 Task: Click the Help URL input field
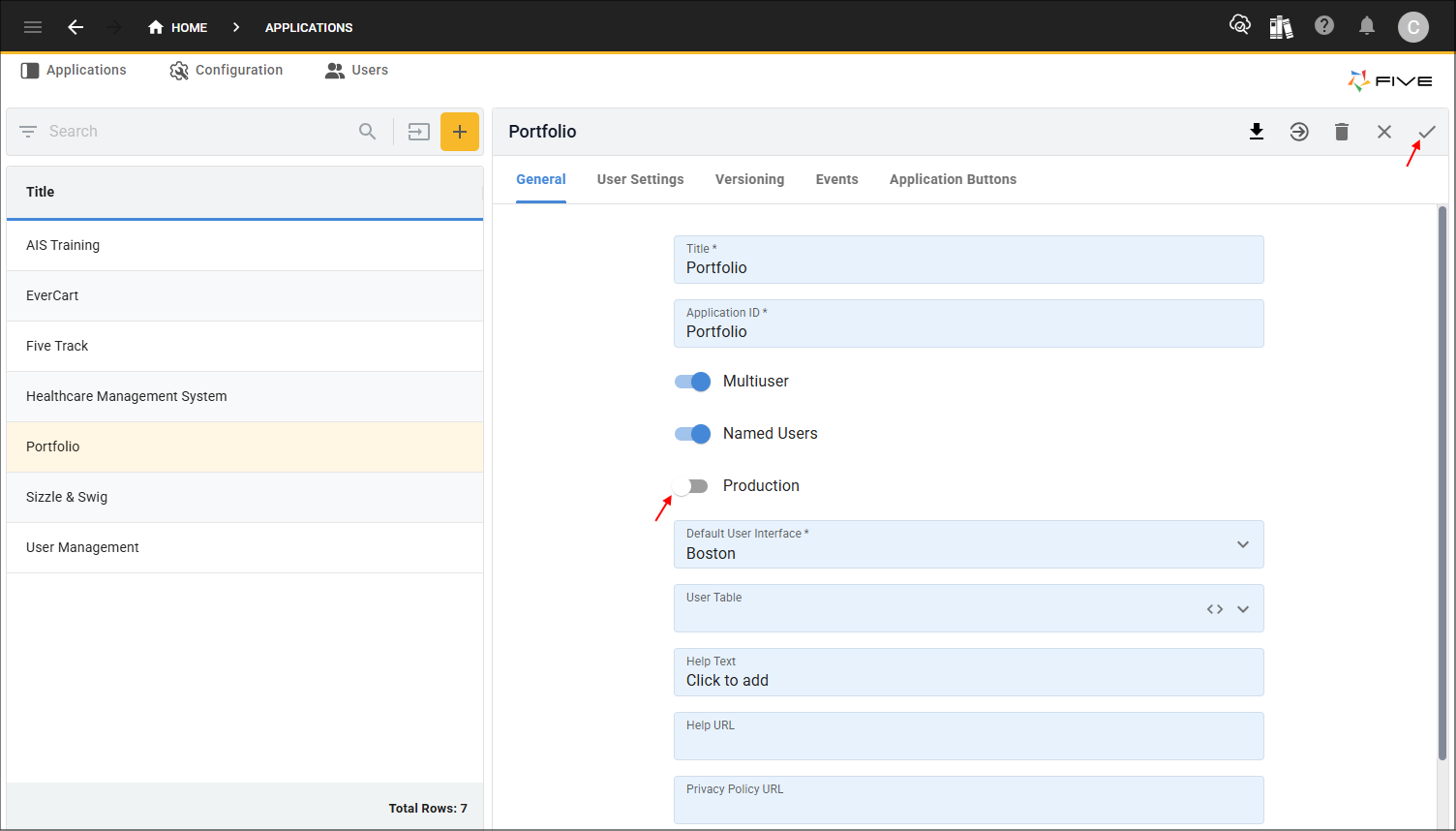(968, 743)
